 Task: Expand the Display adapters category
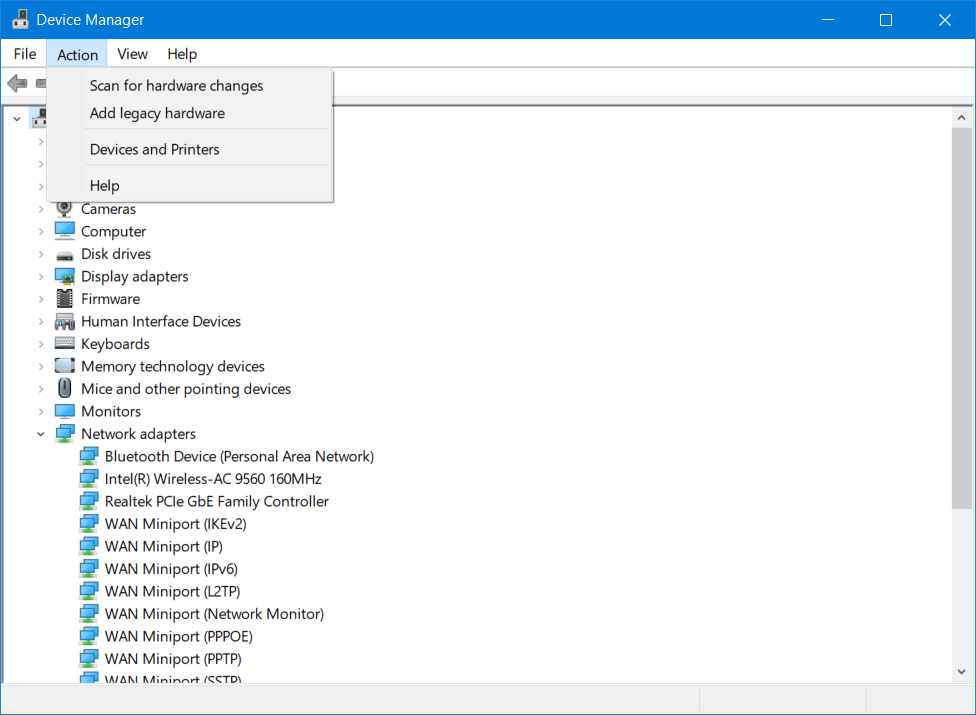point(40,276)
